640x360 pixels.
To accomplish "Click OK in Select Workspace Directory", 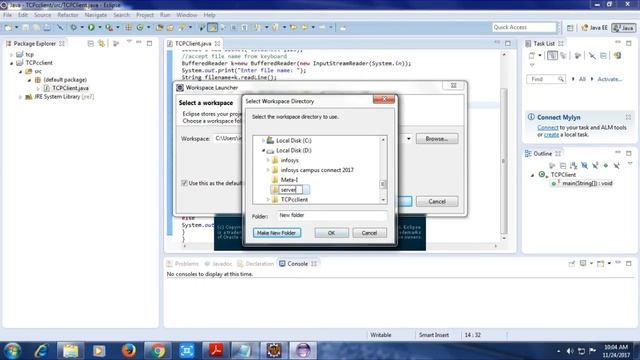I will point(331,233).
